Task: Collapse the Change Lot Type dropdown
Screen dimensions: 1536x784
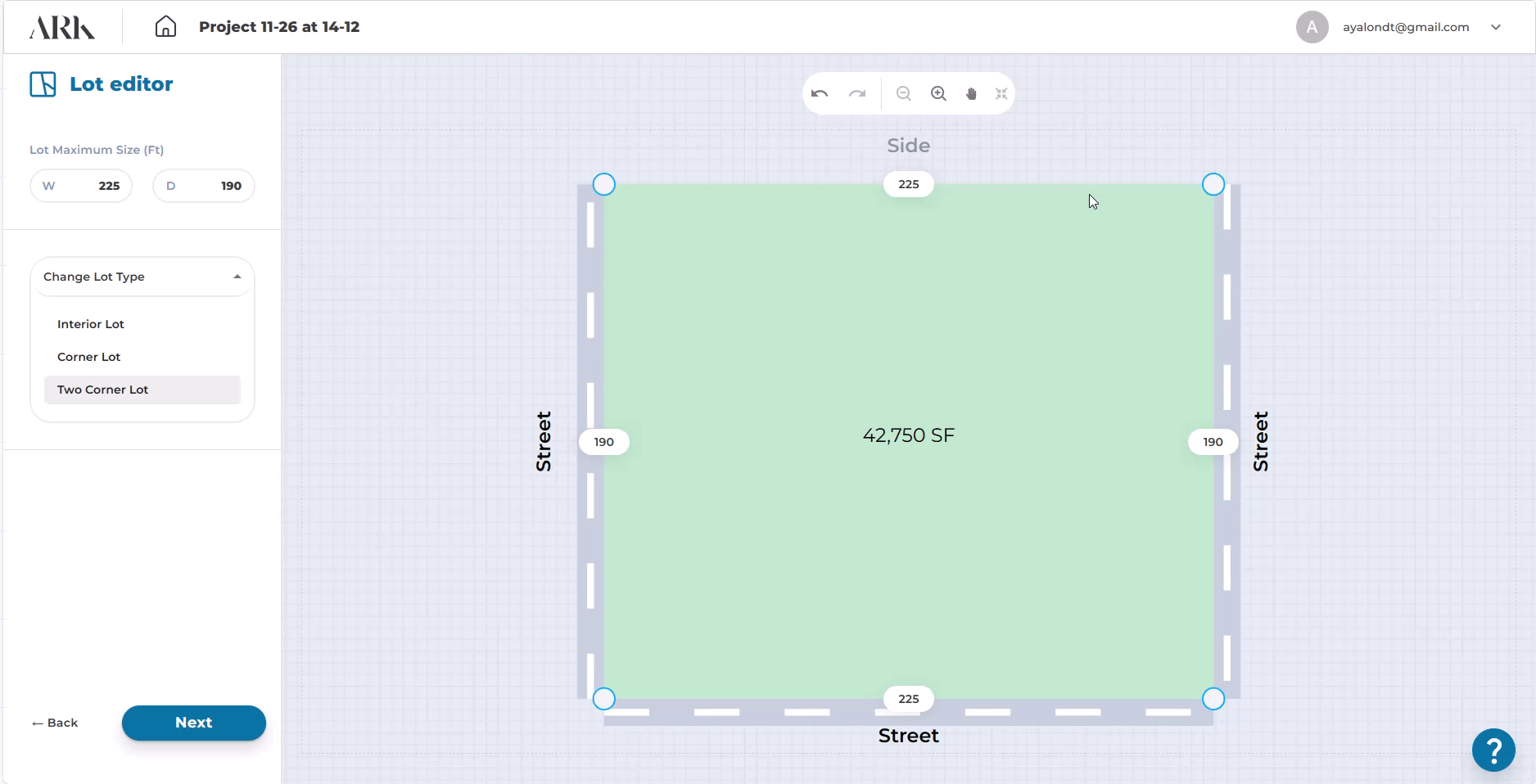Action: click(237, 277)
